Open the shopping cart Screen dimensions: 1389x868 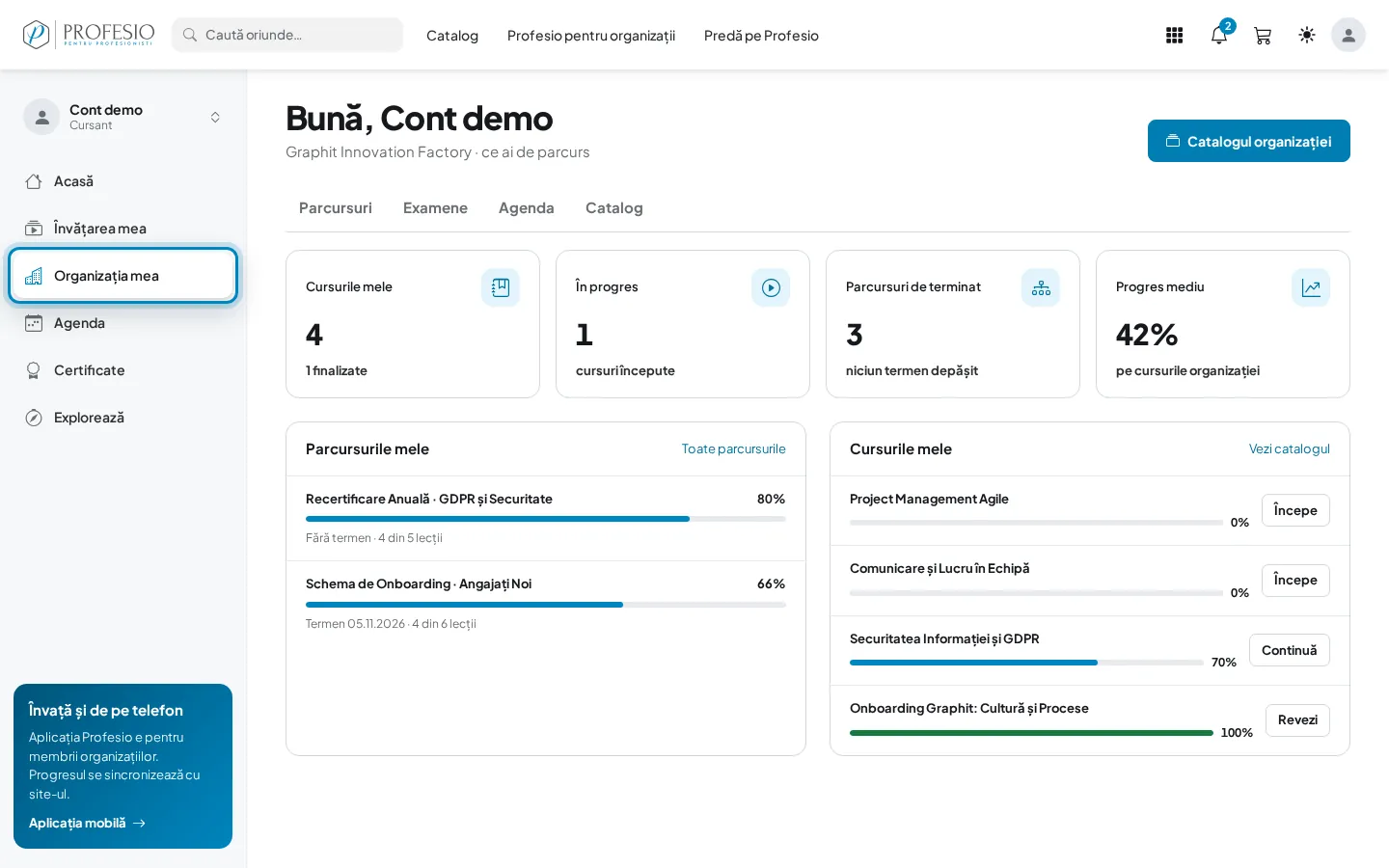[x=1263, y=36]
